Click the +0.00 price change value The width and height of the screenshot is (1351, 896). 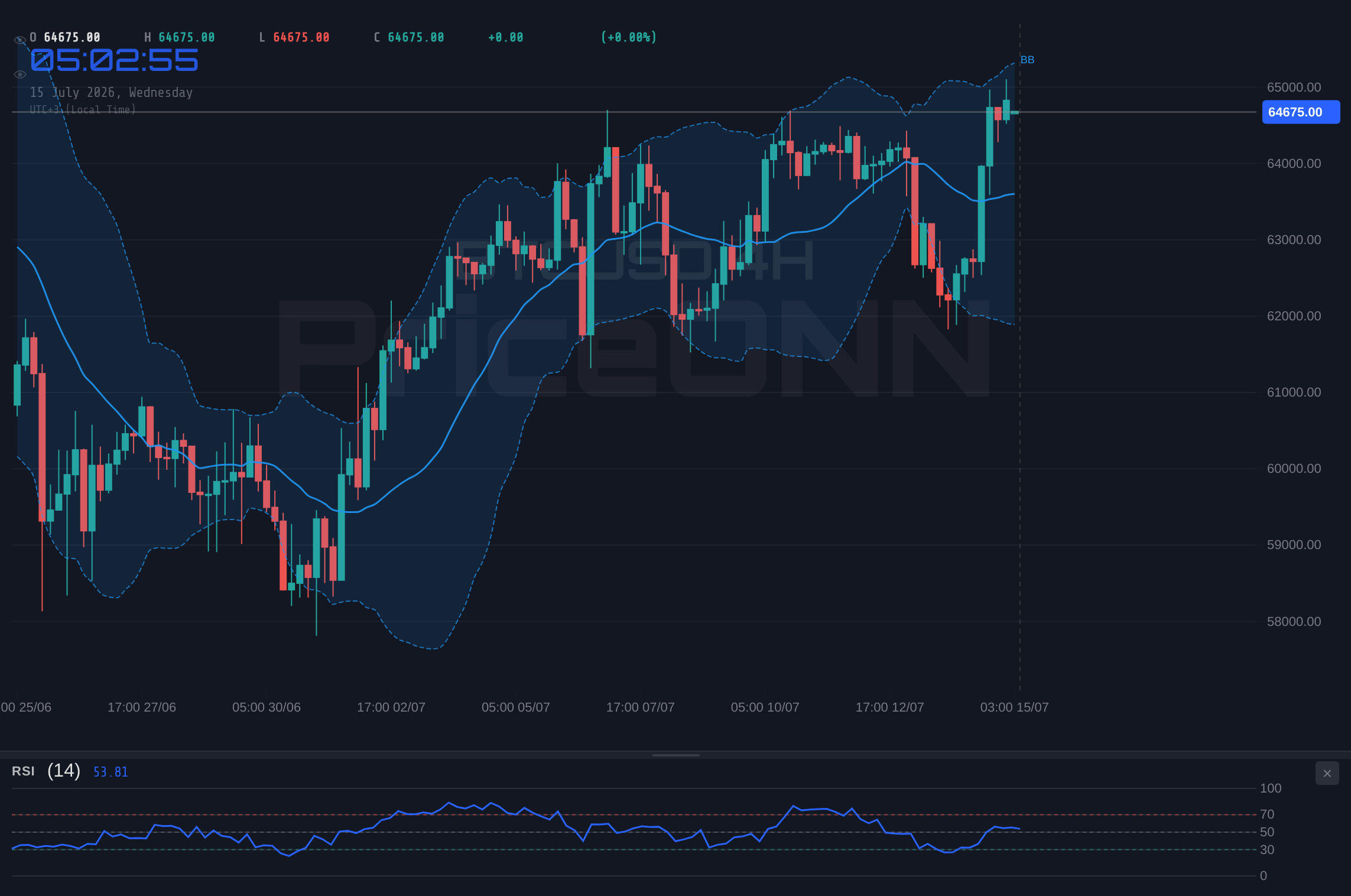point(506,37)
